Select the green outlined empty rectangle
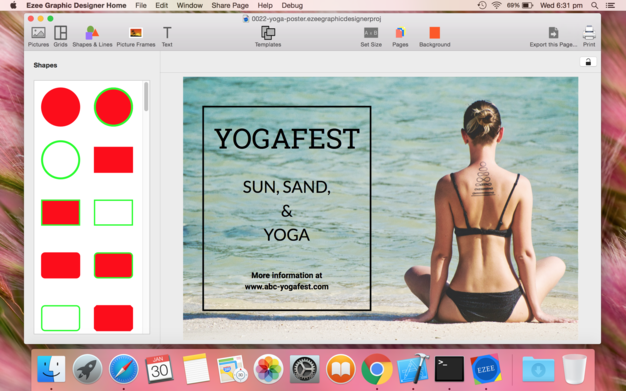The height and width of the screenshot is (391, 626). pos(113,212)
